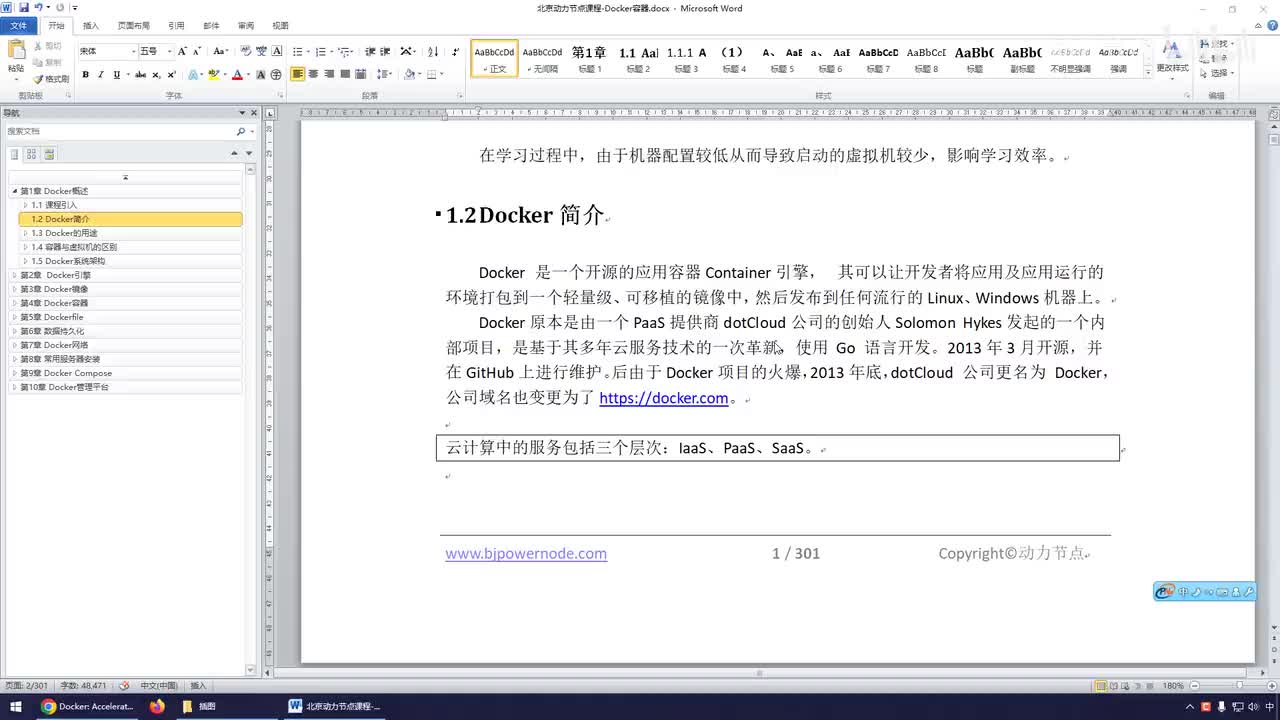1280x720 pixels.
Task: Toggle Italic formatting
Action: 100,74
